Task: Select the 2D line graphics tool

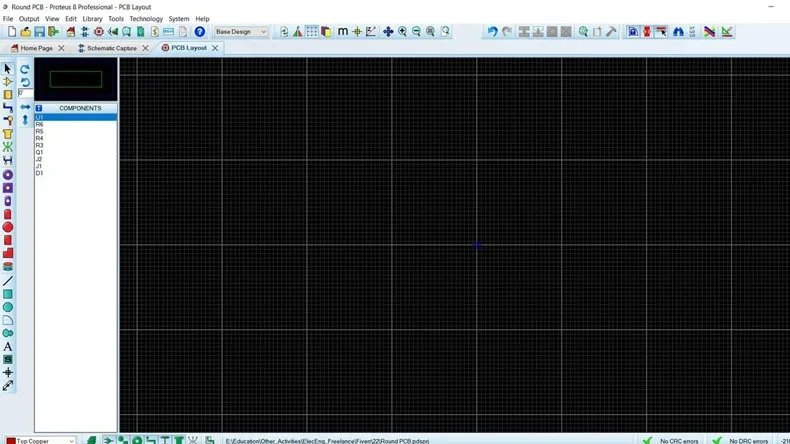Action: tap(8, 281)
